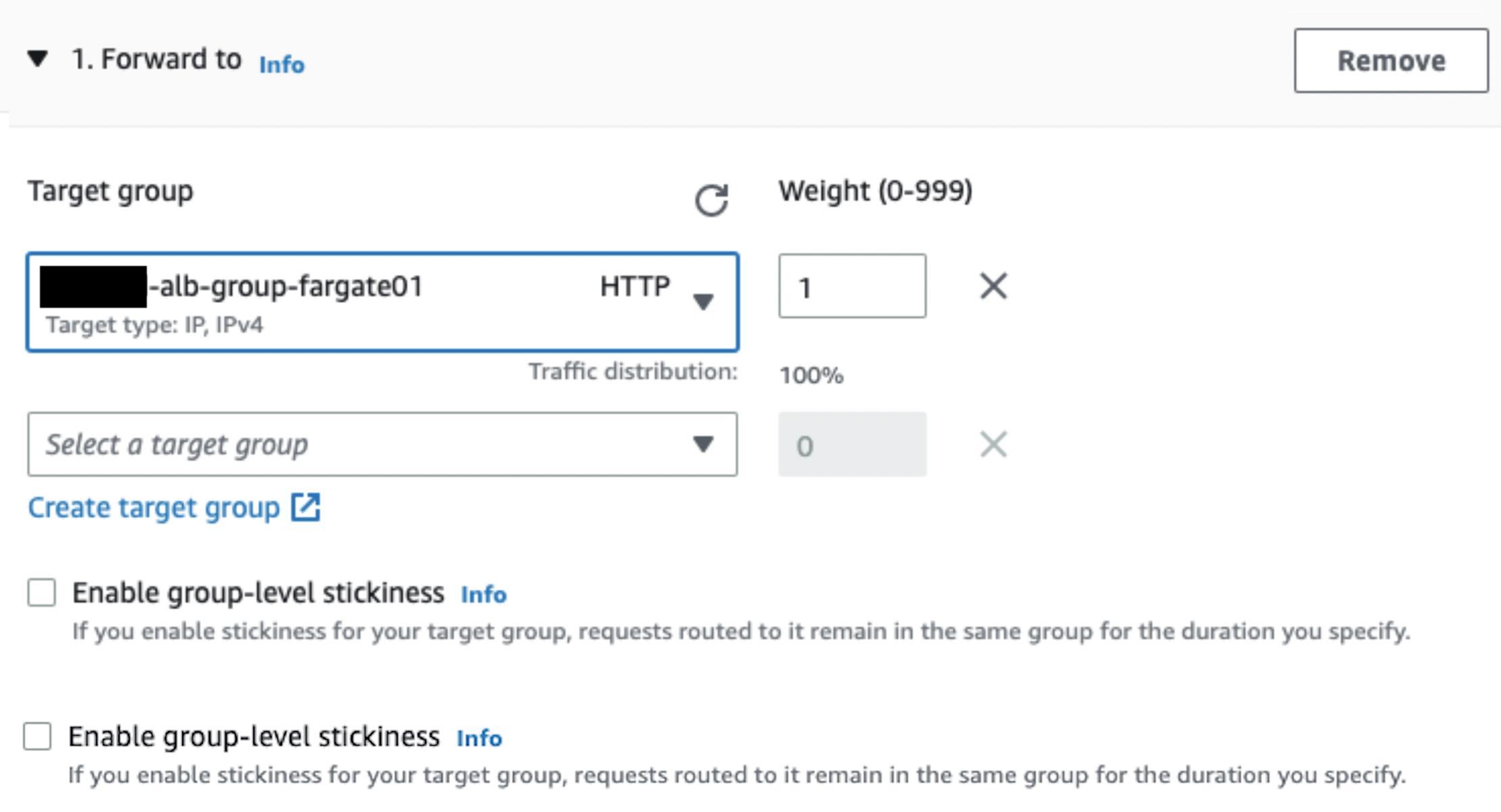Click the second Enable group-level stickiness label

[254, 736]
